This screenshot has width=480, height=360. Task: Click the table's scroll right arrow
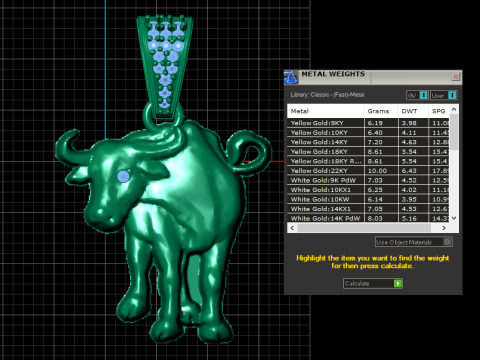(444, 228)
